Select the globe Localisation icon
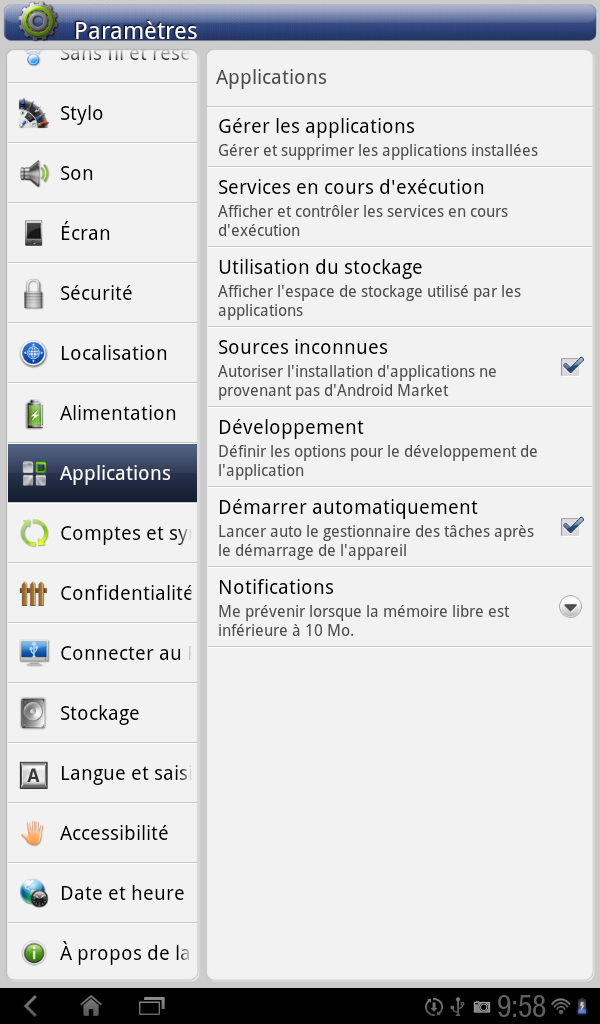The height and width of the screenshot is (1024, 600). [x=33, y=353]
